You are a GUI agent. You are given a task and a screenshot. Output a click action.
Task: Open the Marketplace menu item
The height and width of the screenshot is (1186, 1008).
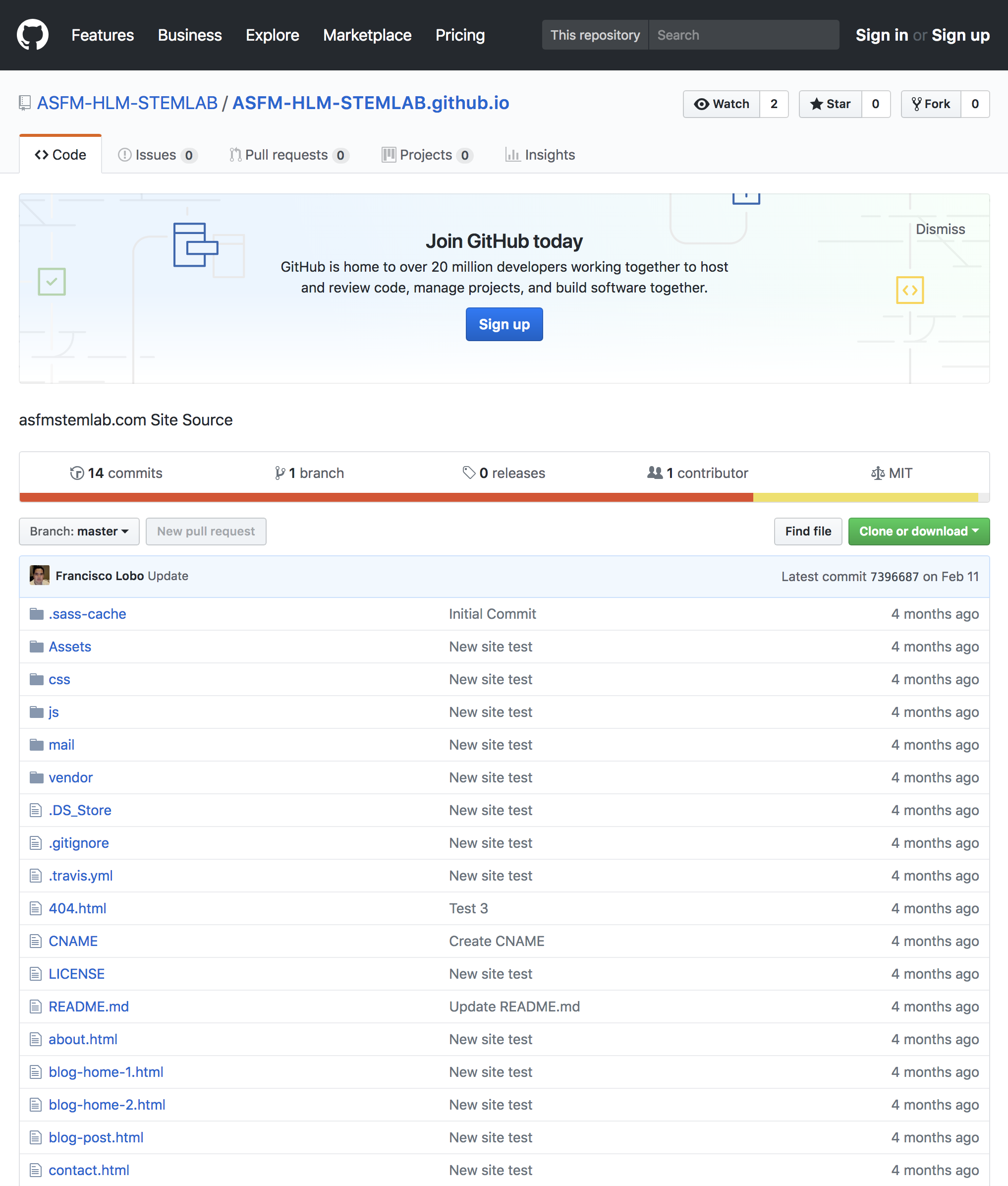[x=367, y=35]
